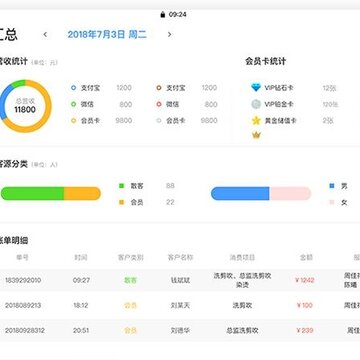
Task: Click 总监洗剪吹 item in 刘德华 row
Action: [x=242, y=331]
